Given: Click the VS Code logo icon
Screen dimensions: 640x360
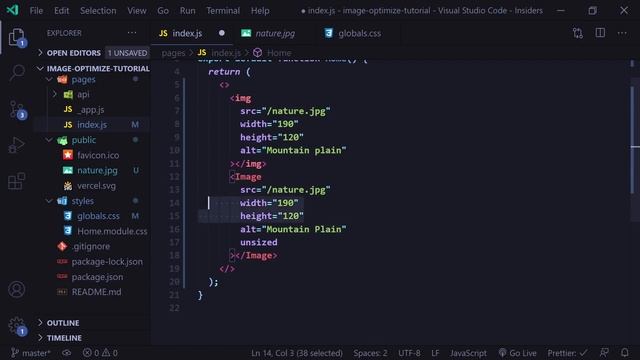Looking at the screenshot, I should pyautogui.click(x=12, y=10).
